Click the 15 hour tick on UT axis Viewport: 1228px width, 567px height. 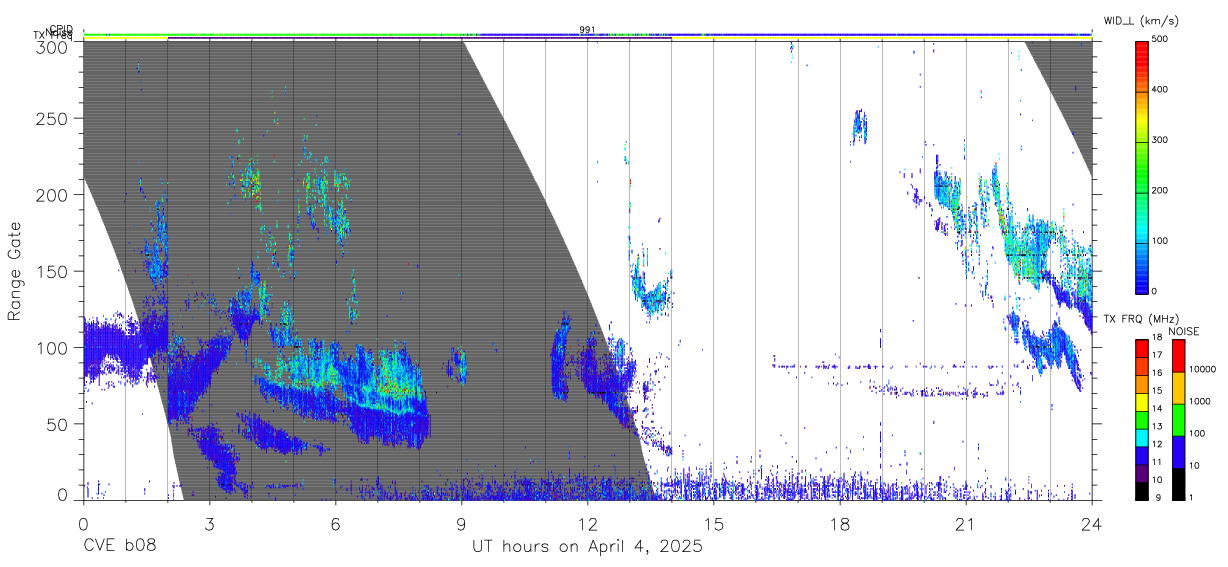click(x=714, y=524)
